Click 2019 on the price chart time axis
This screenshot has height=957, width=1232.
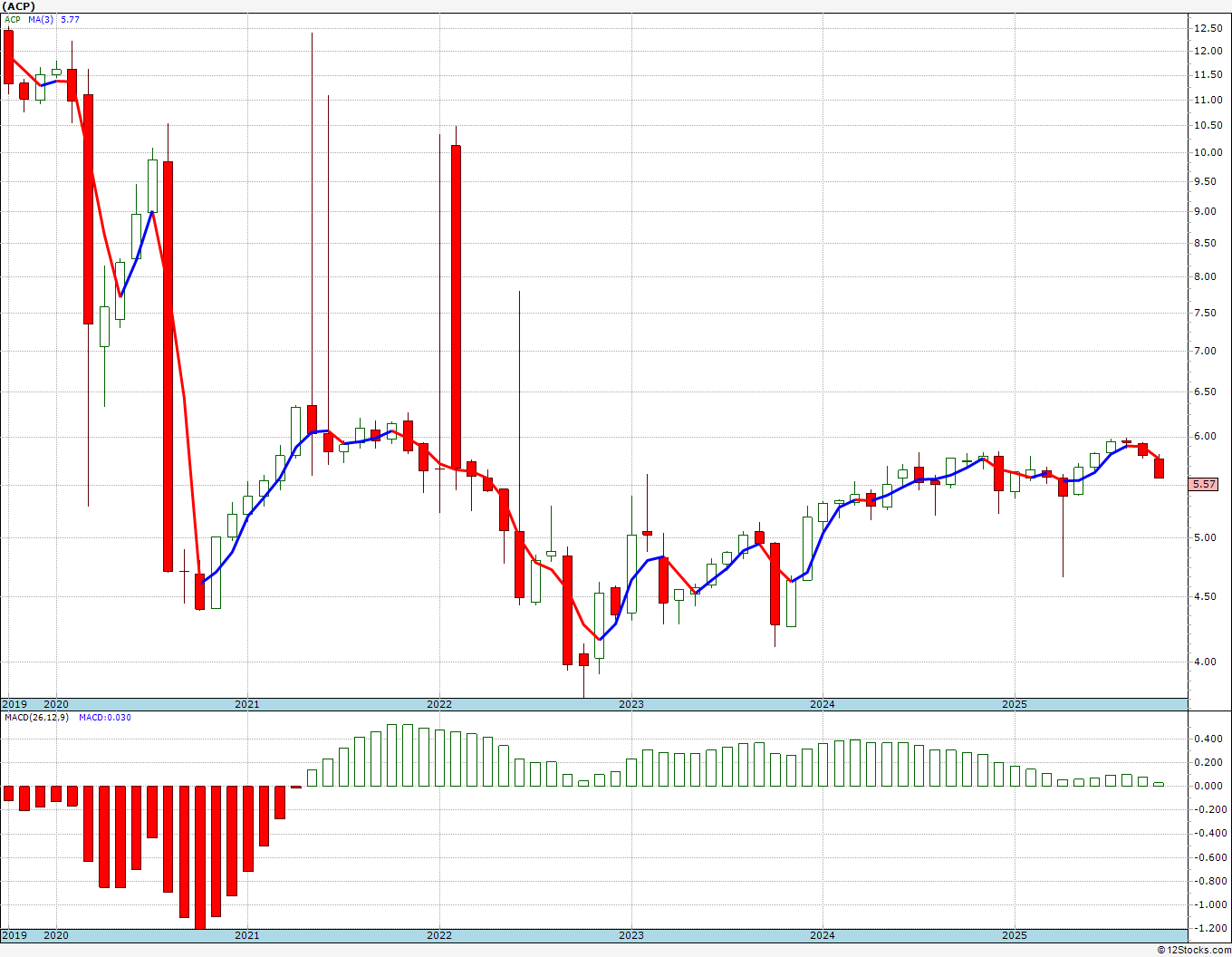click(x=14, y=704)
